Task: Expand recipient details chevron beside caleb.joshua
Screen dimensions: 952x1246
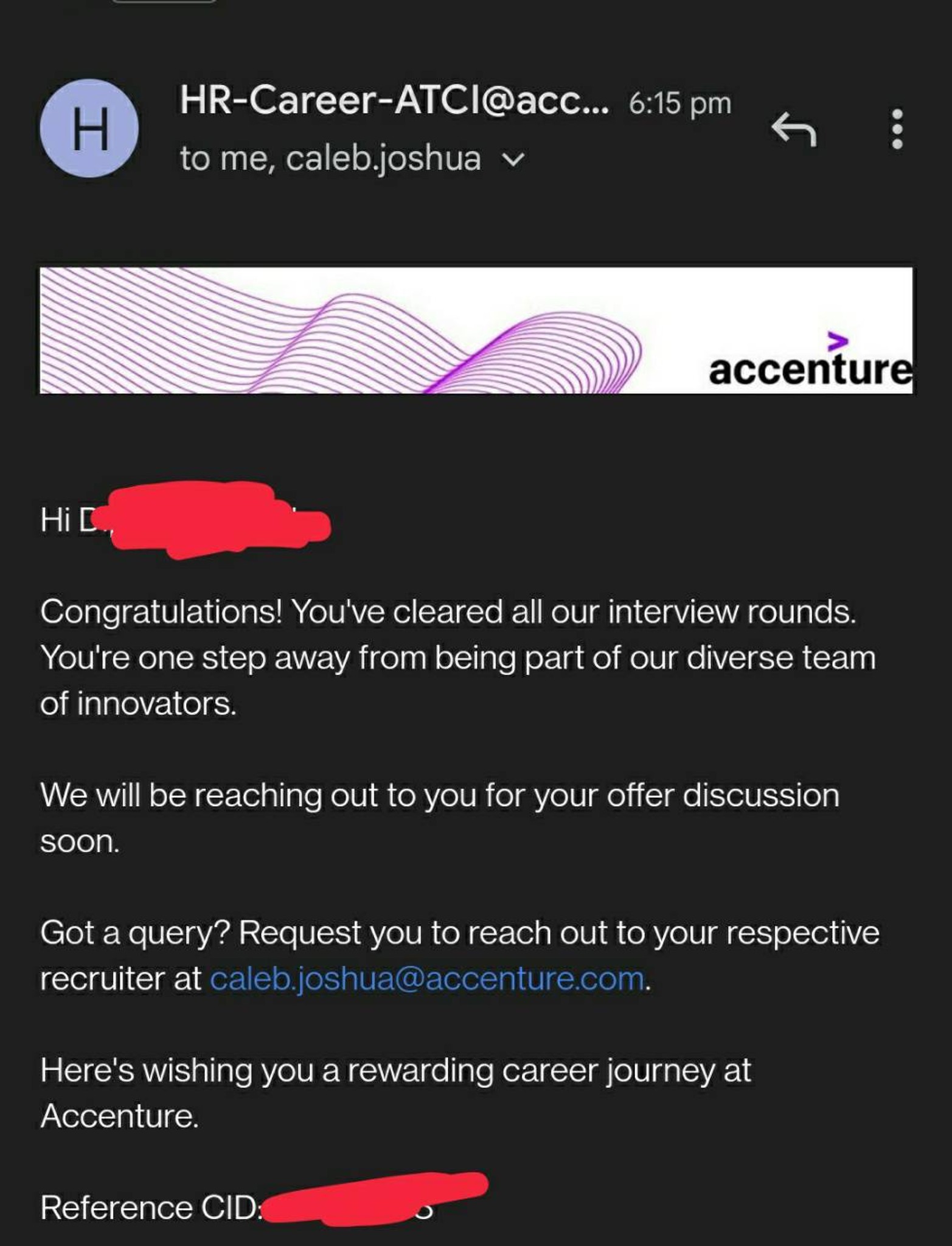Action: click(514, 159)
